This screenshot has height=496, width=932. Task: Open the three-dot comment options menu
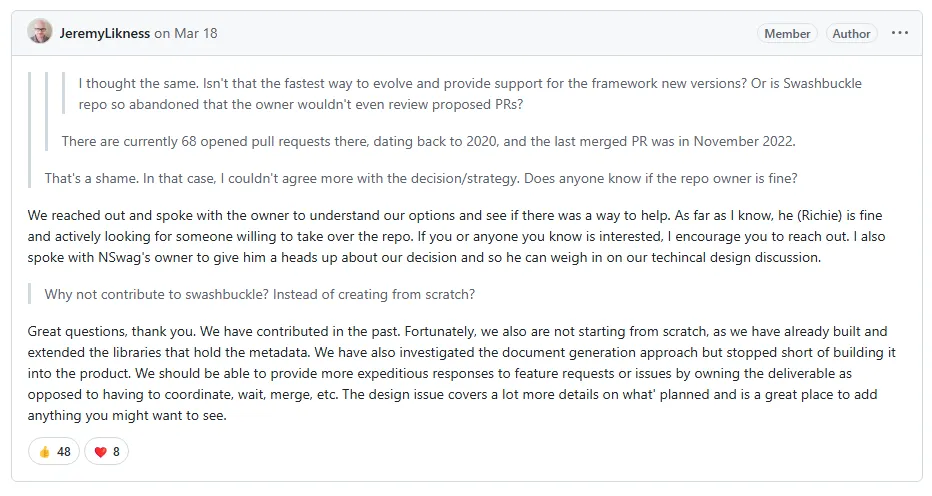click(900, 33)
